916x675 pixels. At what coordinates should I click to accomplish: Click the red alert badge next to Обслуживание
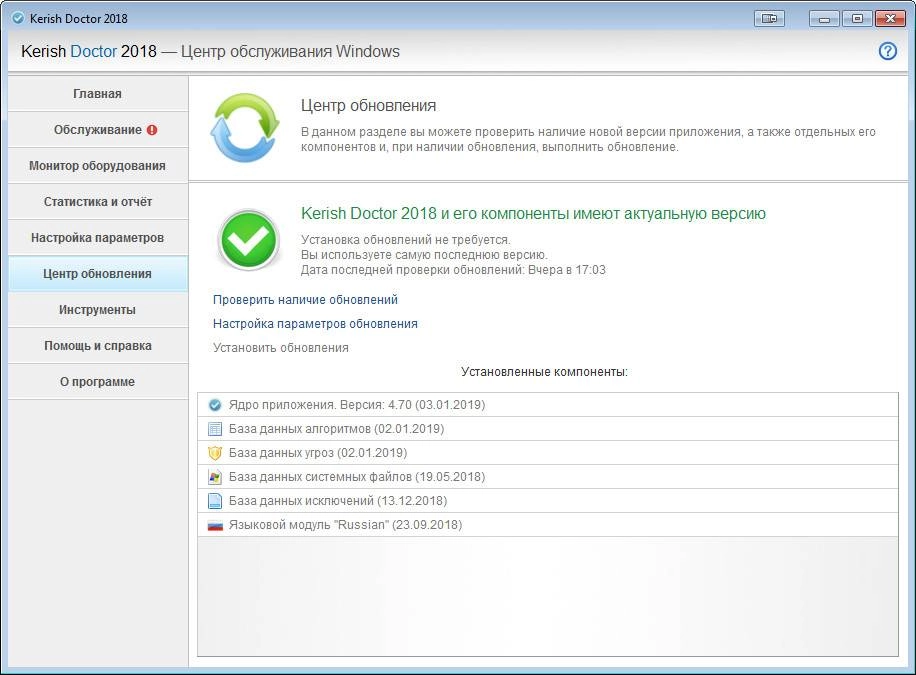[152, 130]
